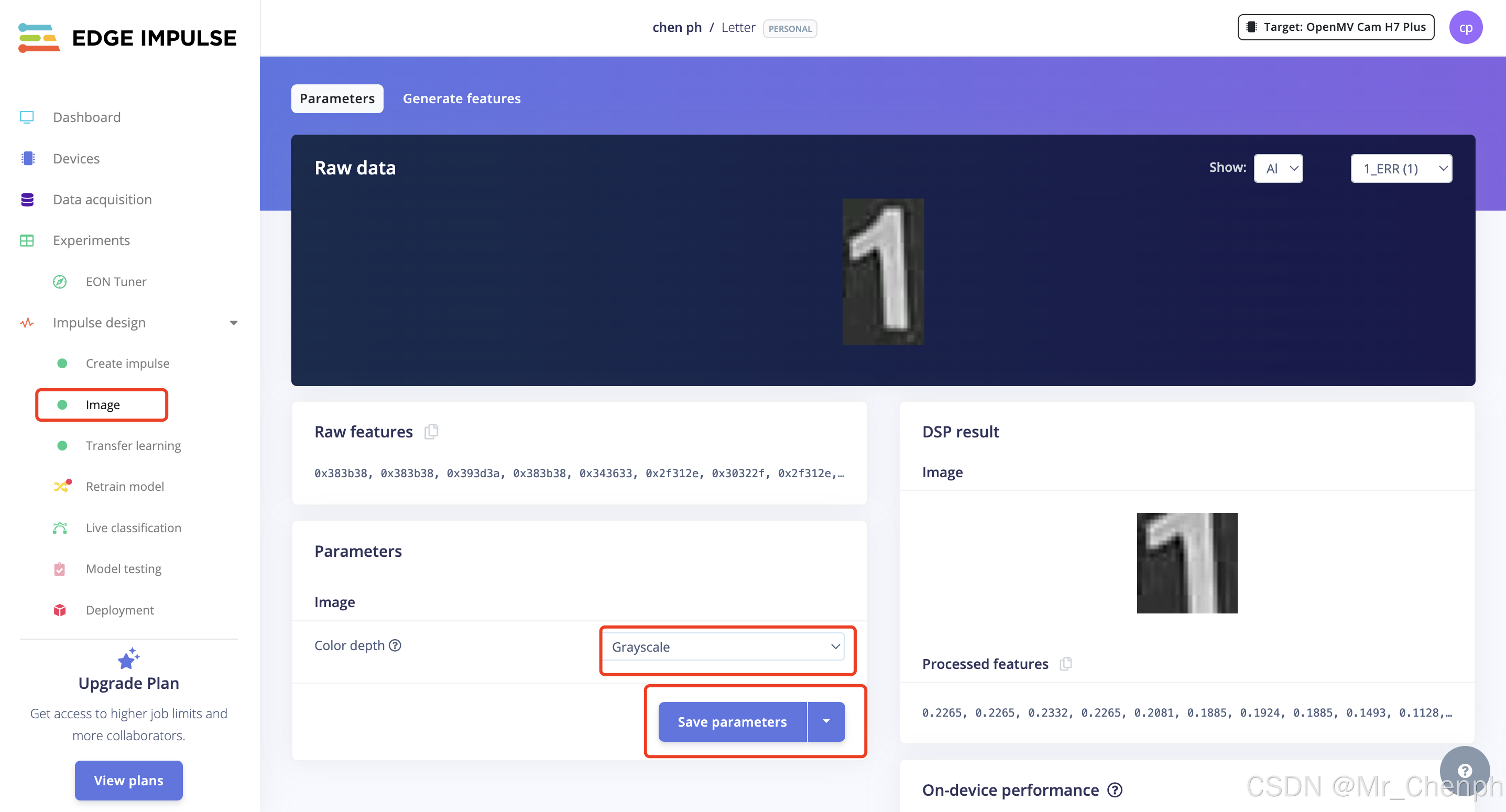The height and width of the screenshot is (812, 1506).
Task: Expand the 1_ERR (1) sample selector
Action: pyautogui.click(x=1401, y=169)
